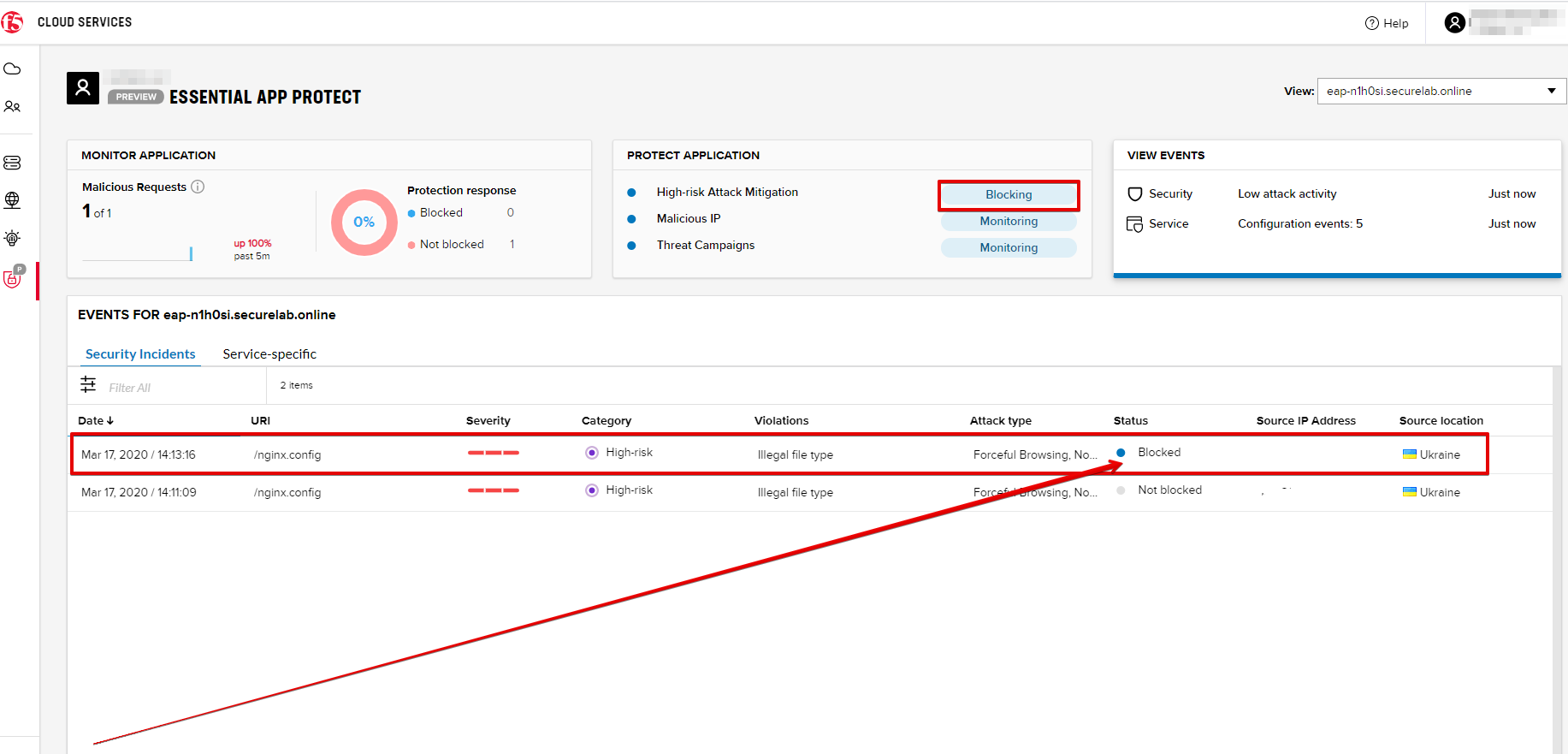Viewport: 1568px width, 754px height.
Task: Click Configuration events: 5 text
Action: click(1300, 224)
